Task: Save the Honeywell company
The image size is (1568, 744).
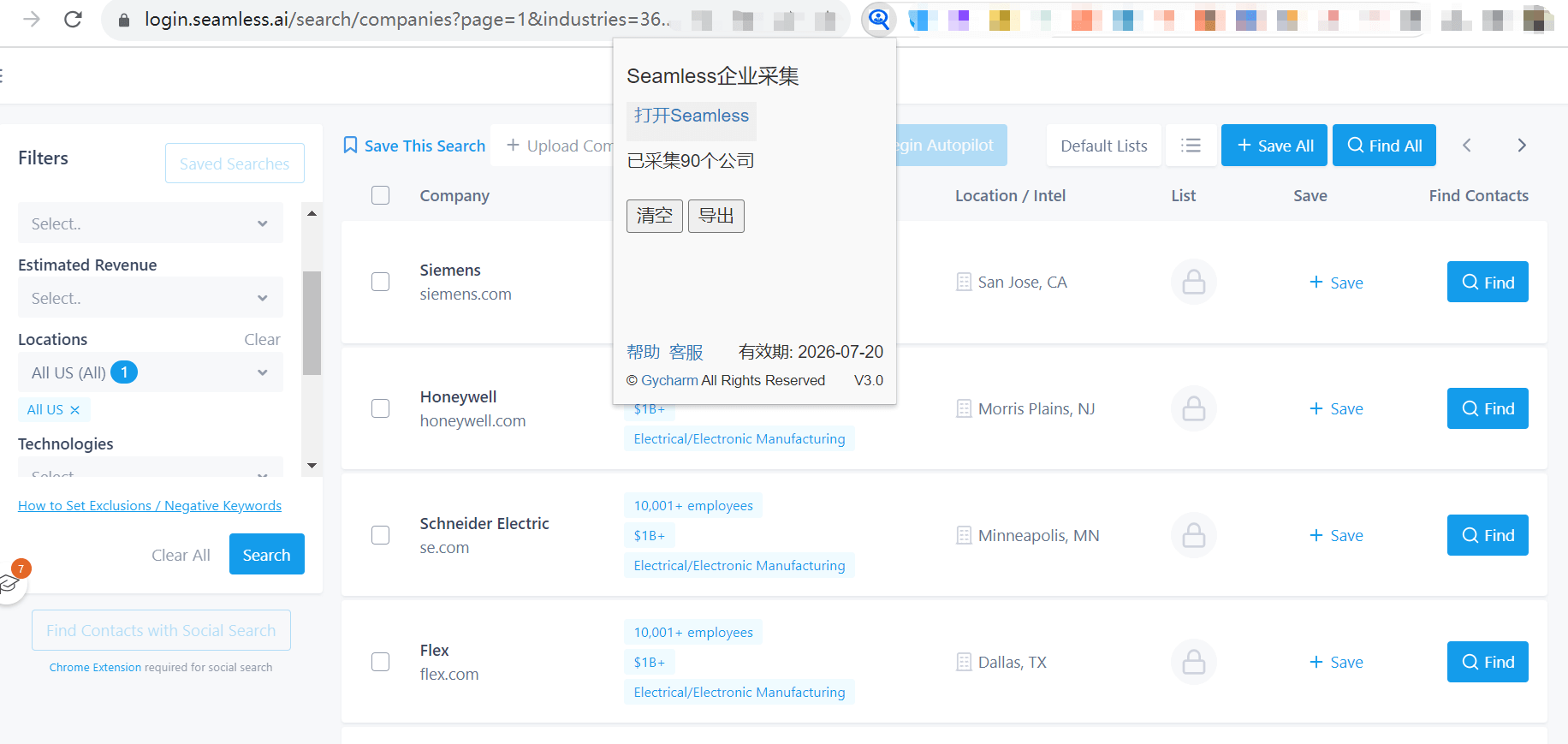Action: (x=1336, y=409)
